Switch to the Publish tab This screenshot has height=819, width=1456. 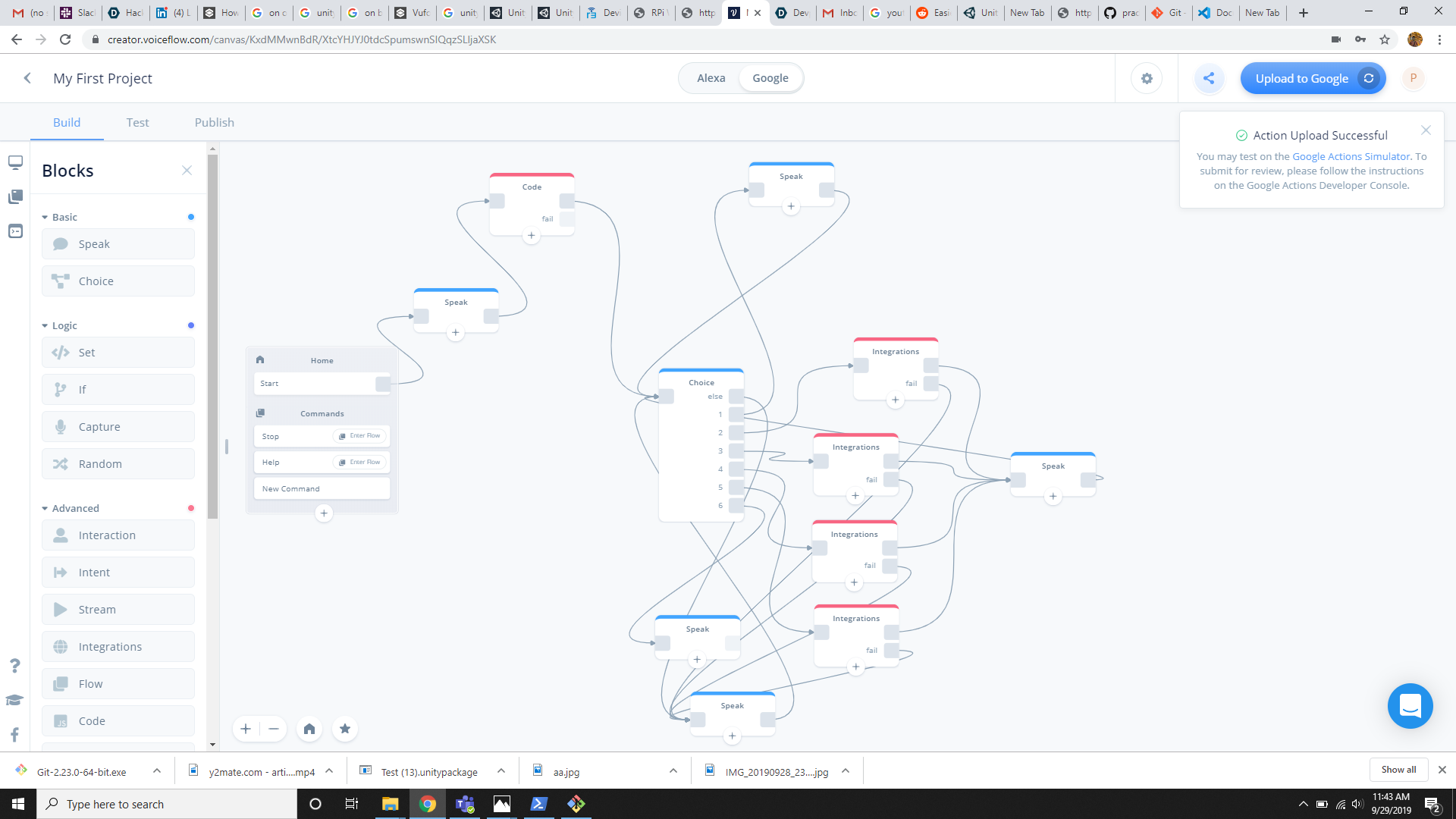point(214,122)
